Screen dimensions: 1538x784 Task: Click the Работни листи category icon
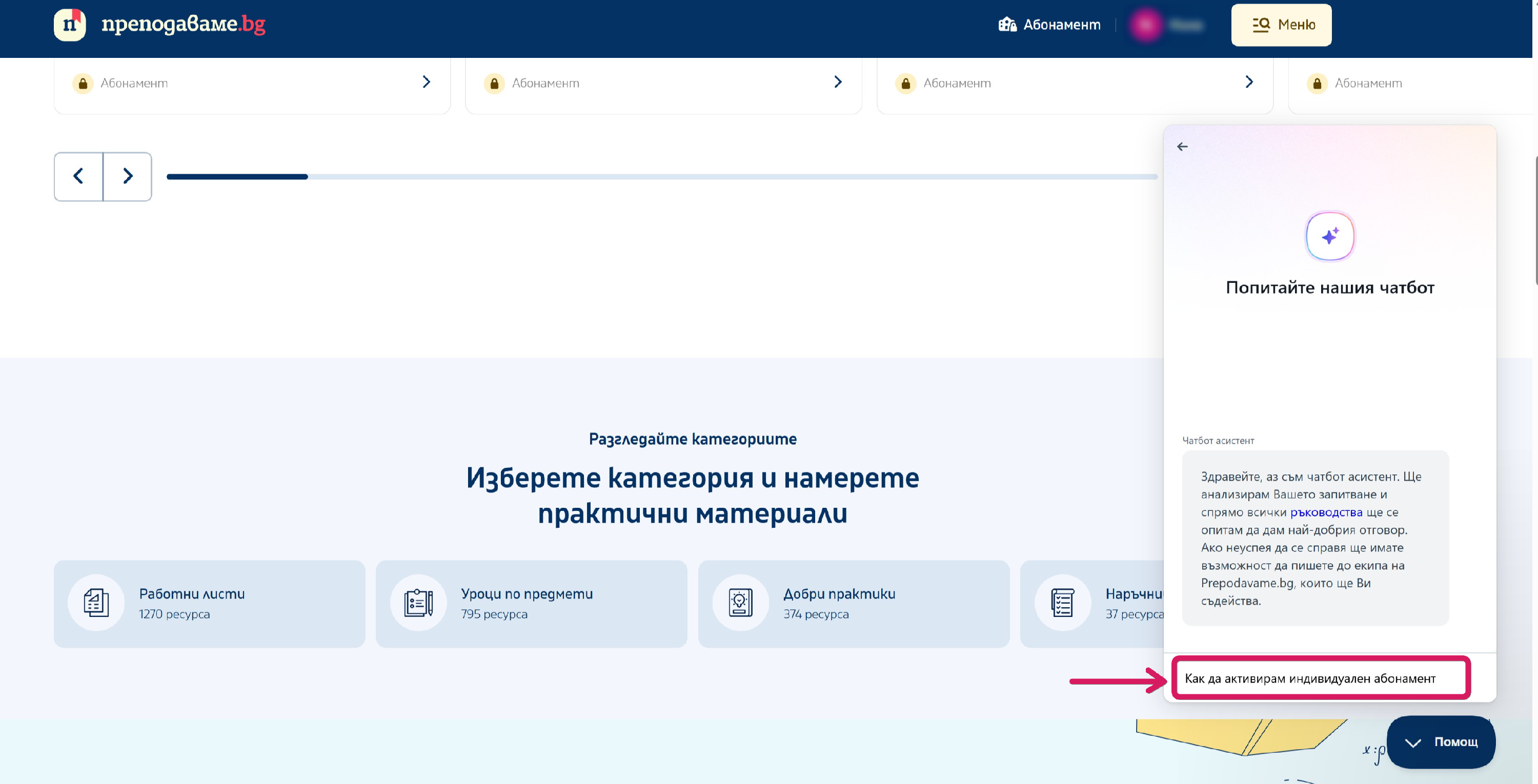point(96,603)
